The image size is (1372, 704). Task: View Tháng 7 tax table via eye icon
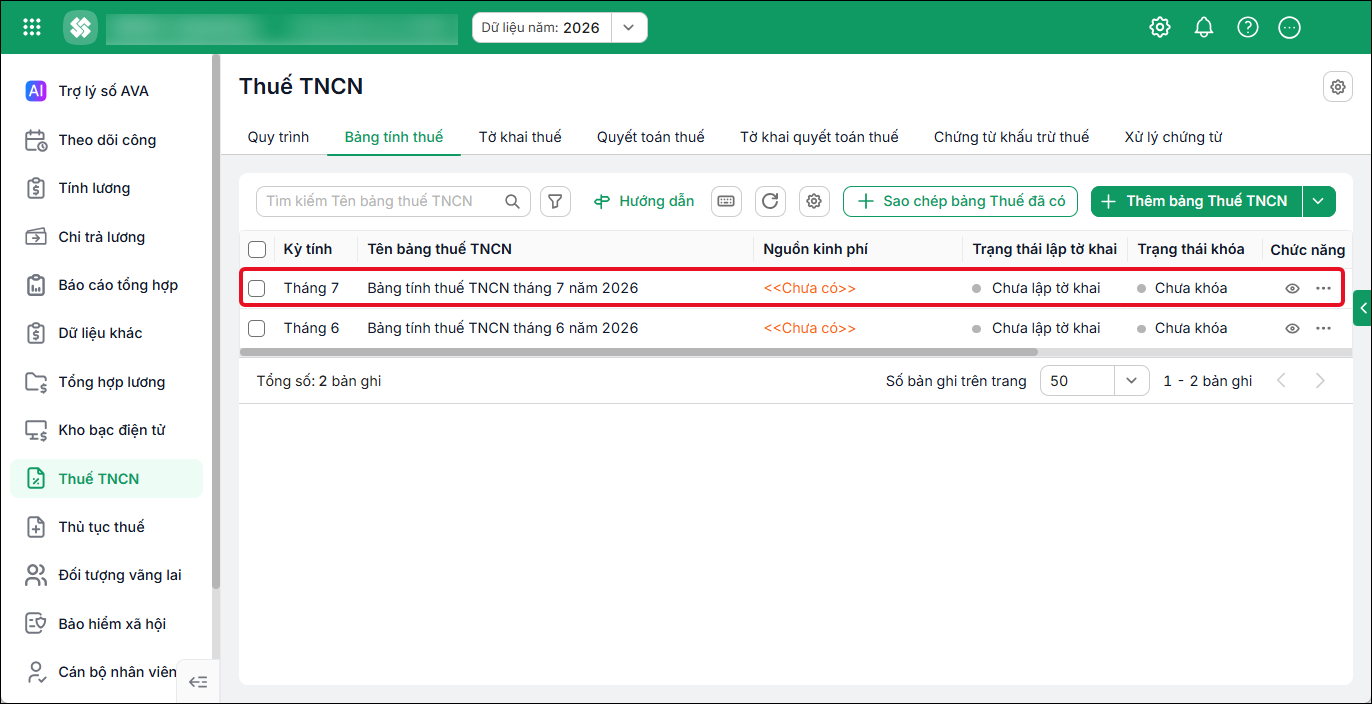[x=1292, y=288]
